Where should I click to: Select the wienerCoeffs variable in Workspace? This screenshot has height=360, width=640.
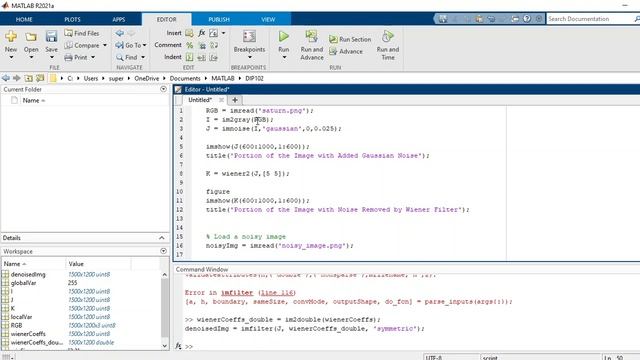pyautogui.click(x=28, y=334)
